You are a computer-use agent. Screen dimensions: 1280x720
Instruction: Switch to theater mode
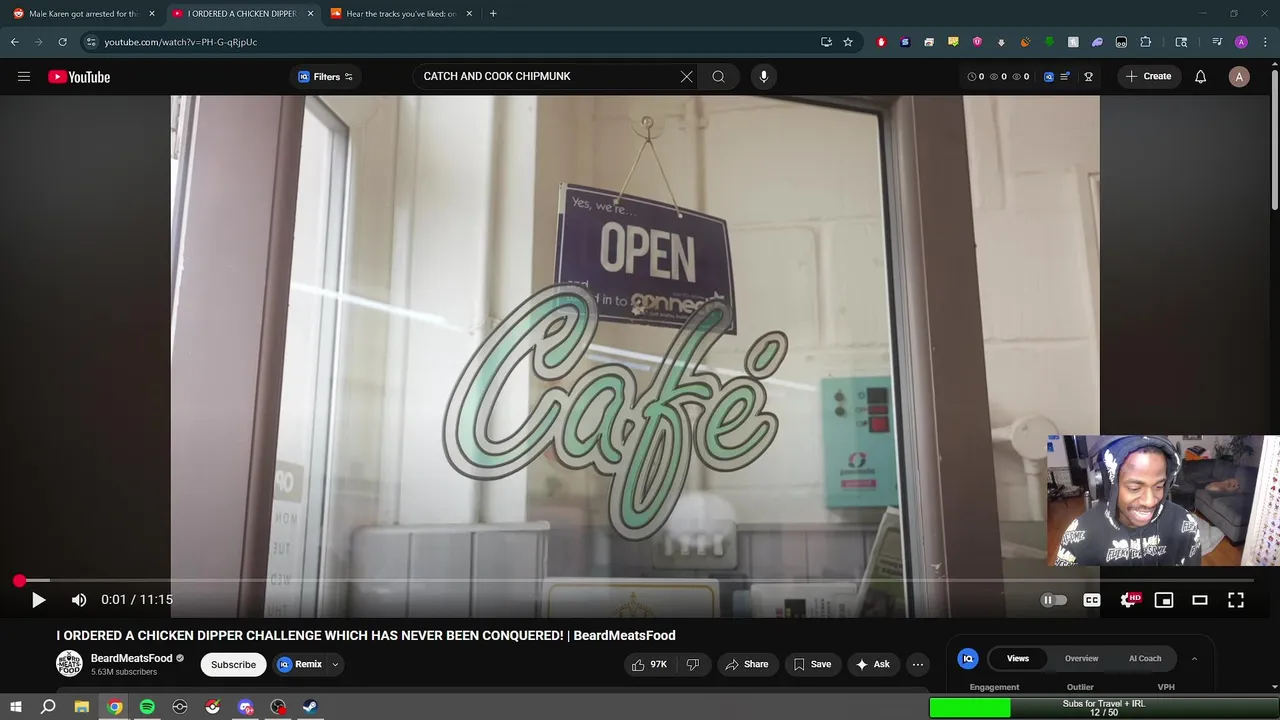coord(1200,600)
